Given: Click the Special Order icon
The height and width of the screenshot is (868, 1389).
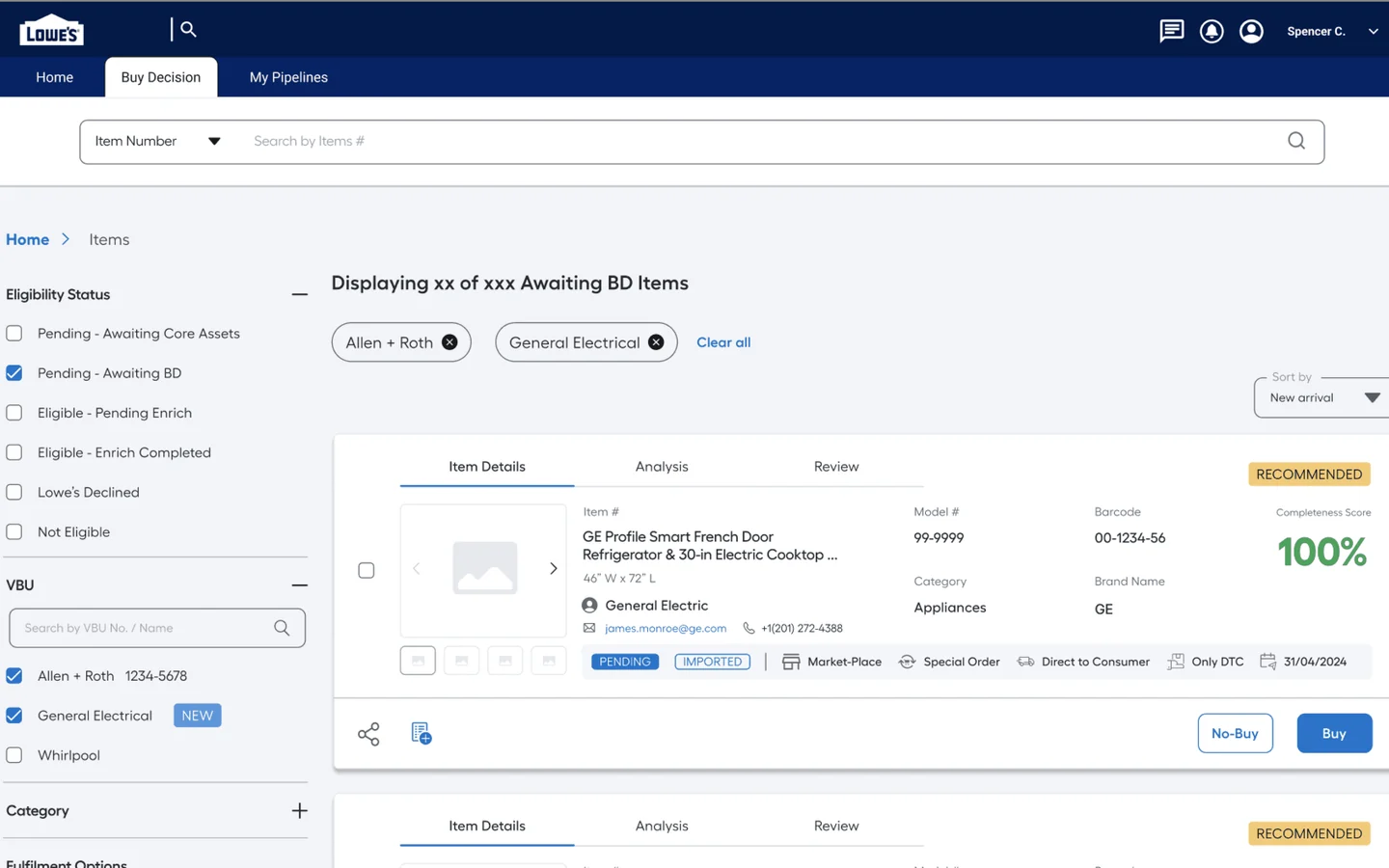Looking at the screenshot, I should click(x=907, y=662).
